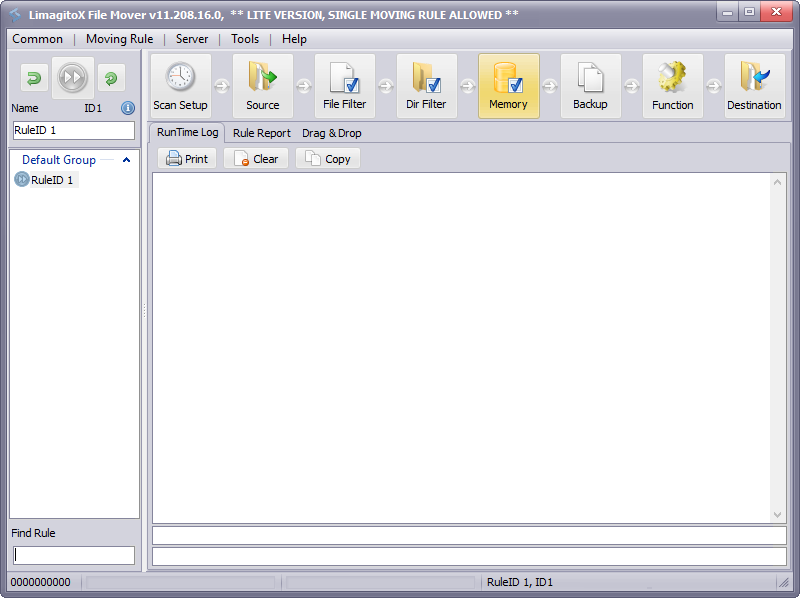Open the Backup settings
800x598 pixels.
591,86
